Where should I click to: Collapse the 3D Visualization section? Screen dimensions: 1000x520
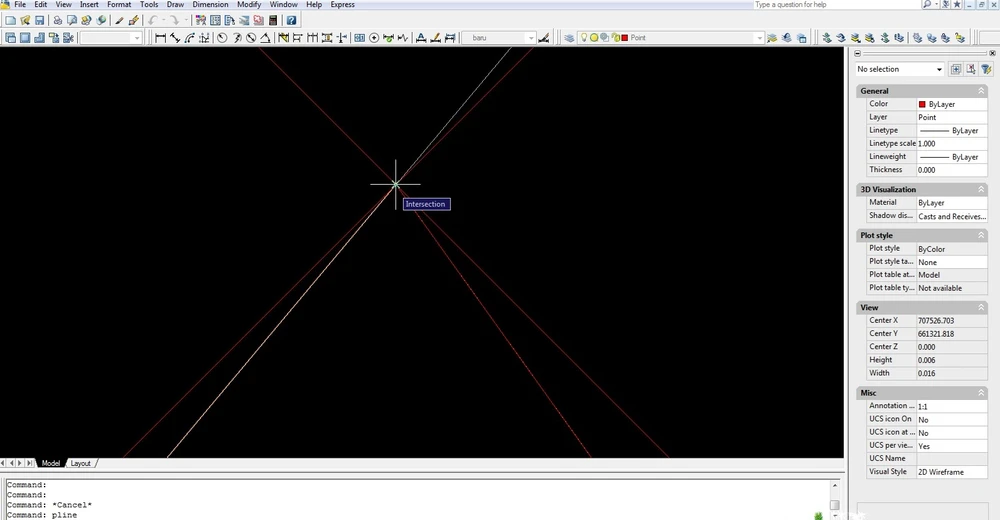[x=981, y=189]
